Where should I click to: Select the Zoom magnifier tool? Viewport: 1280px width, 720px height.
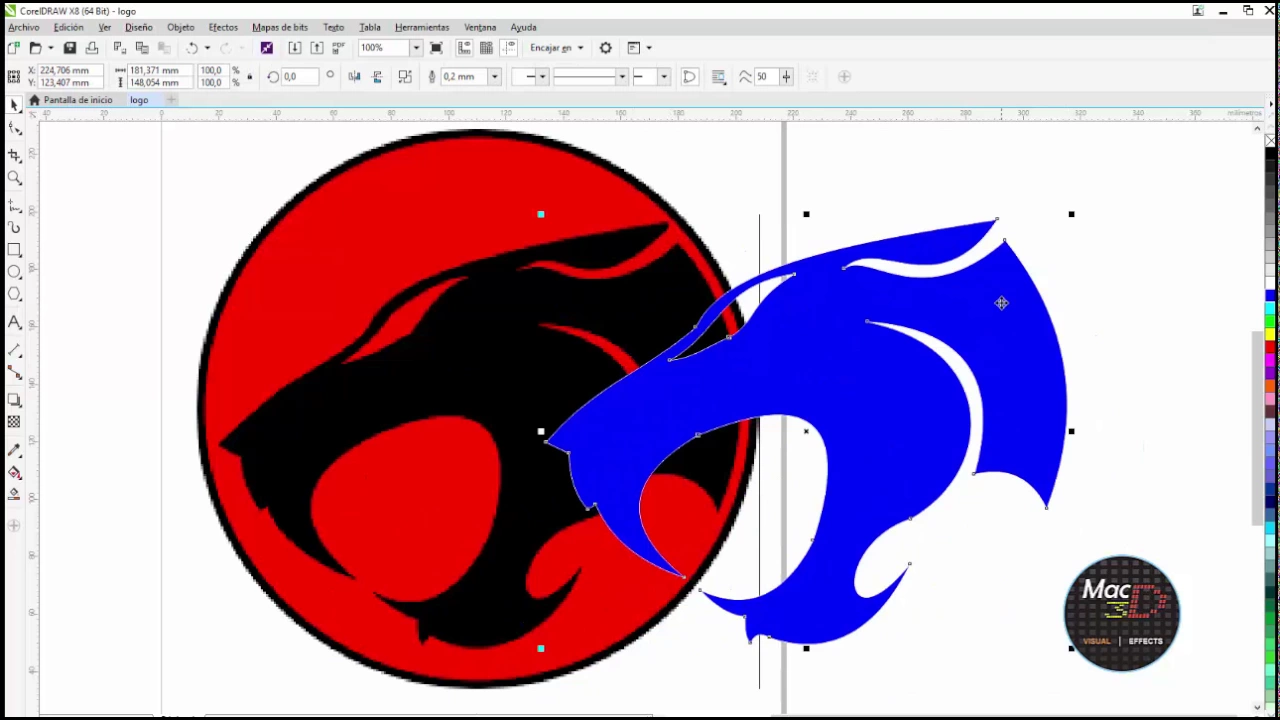(14, 178)
